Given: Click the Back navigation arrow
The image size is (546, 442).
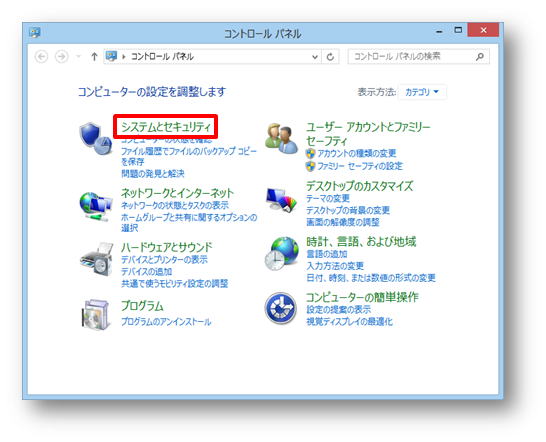Looking at the screenshot, I should (41, 56).
